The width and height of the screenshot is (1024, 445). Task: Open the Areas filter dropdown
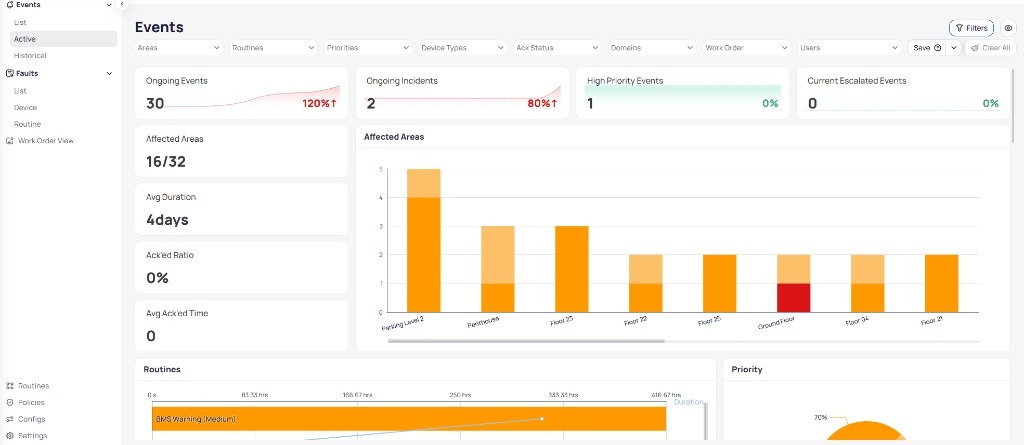click(x=179, y=48)
